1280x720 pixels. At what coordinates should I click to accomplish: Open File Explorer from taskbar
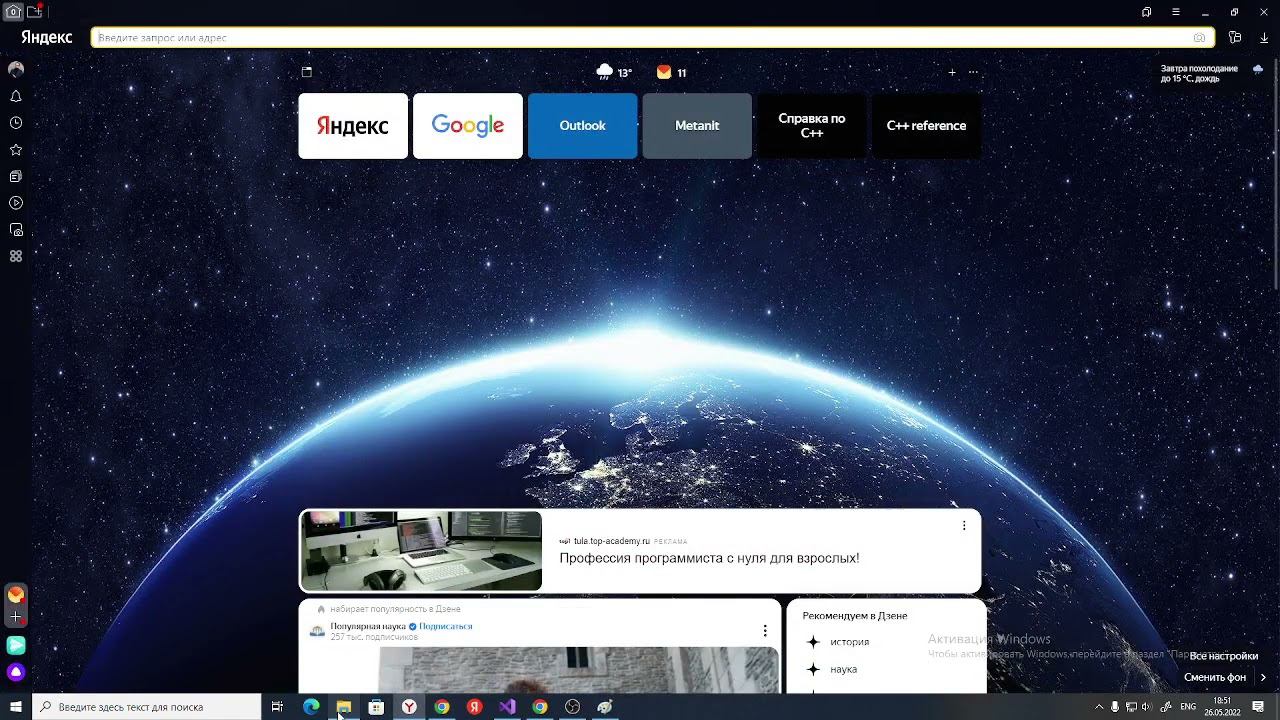coord(344,707)
